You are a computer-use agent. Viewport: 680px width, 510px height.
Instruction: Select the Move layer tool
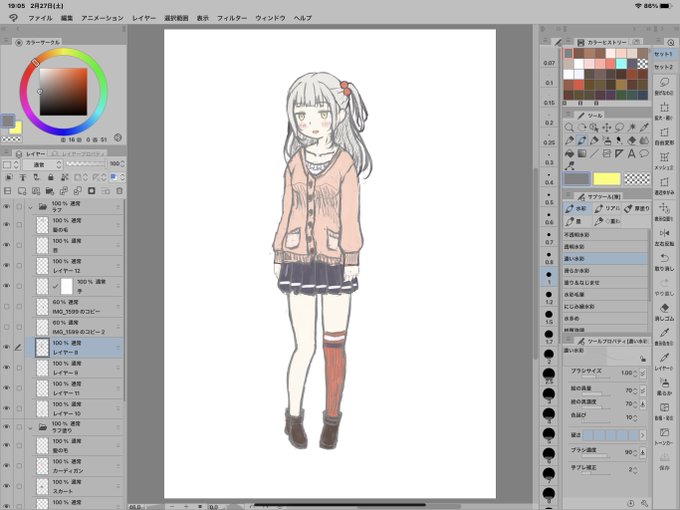tap(607, 128)
